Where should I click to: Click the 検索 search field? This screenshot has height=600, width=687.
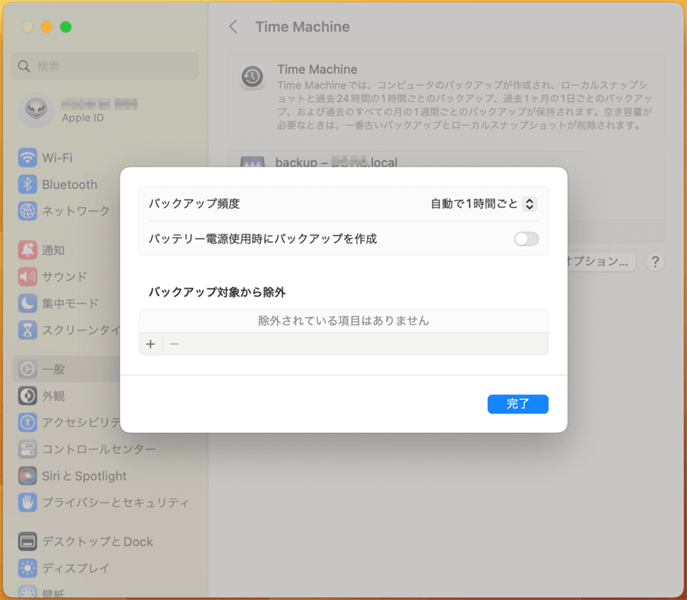105,66
